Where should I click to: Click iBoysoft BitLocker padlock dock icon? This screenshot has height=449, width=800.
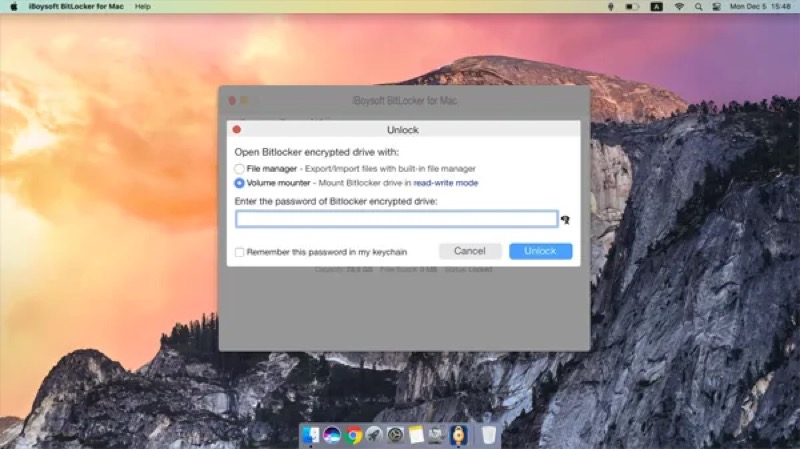458,435
